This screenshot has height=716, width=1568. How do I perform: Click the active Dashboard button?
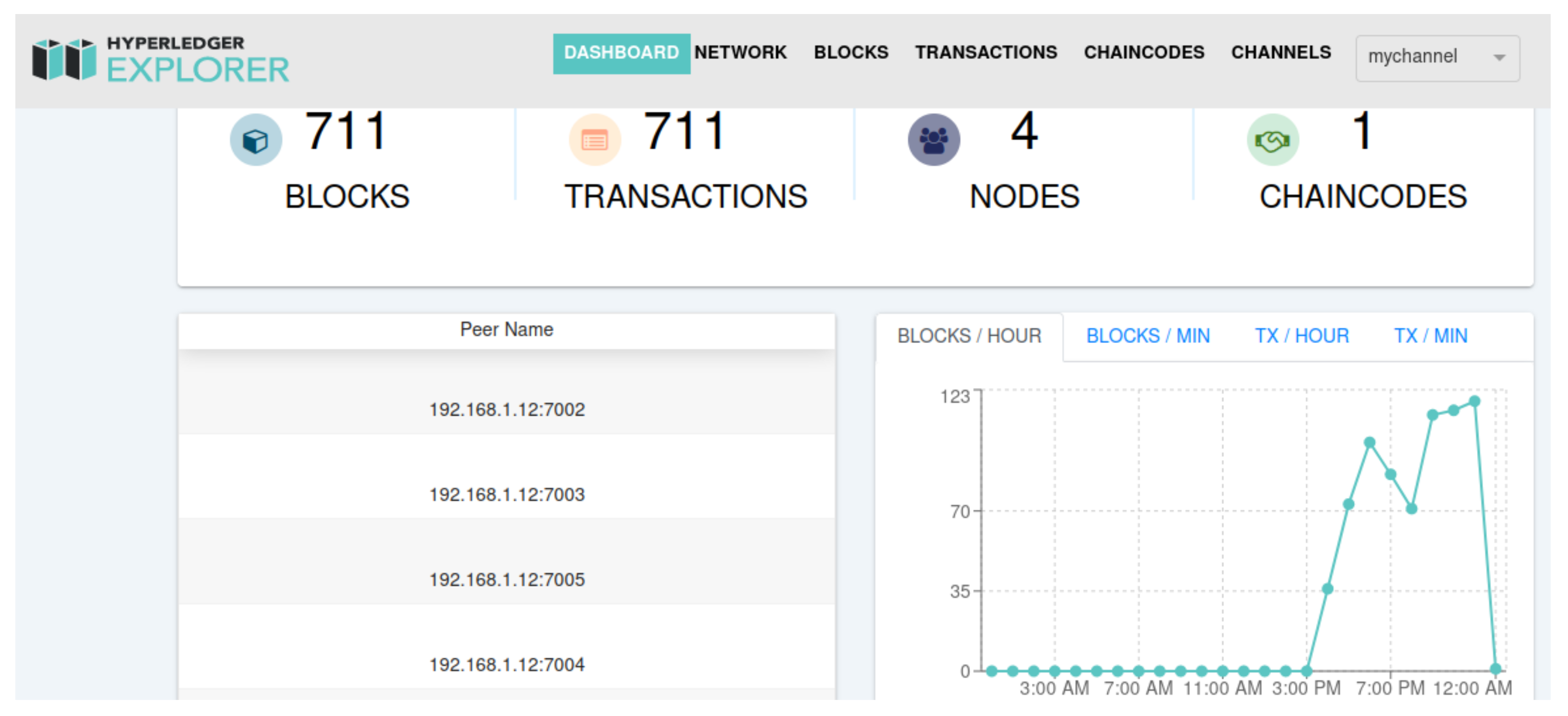click(x=621, y=53)
